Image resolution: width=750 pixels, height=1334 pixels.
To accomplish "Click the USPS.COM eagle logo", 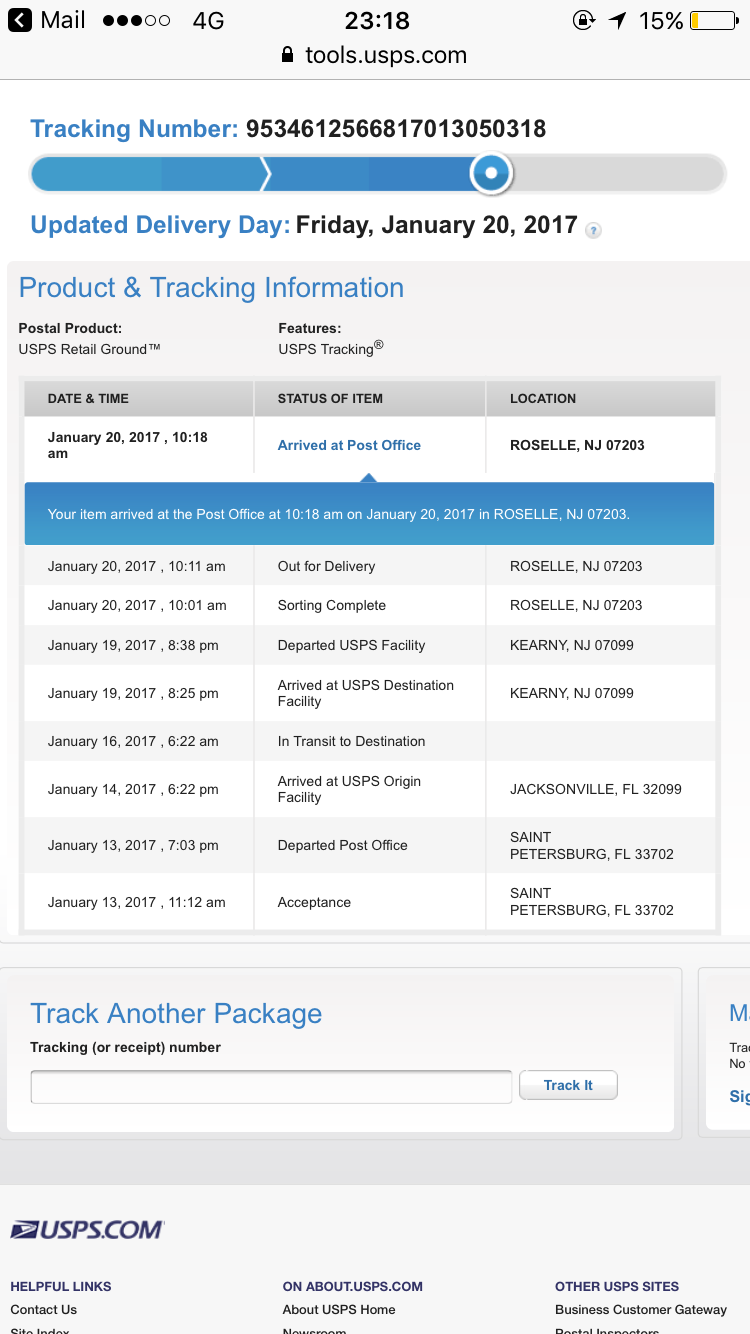I will coord(87,1229).
